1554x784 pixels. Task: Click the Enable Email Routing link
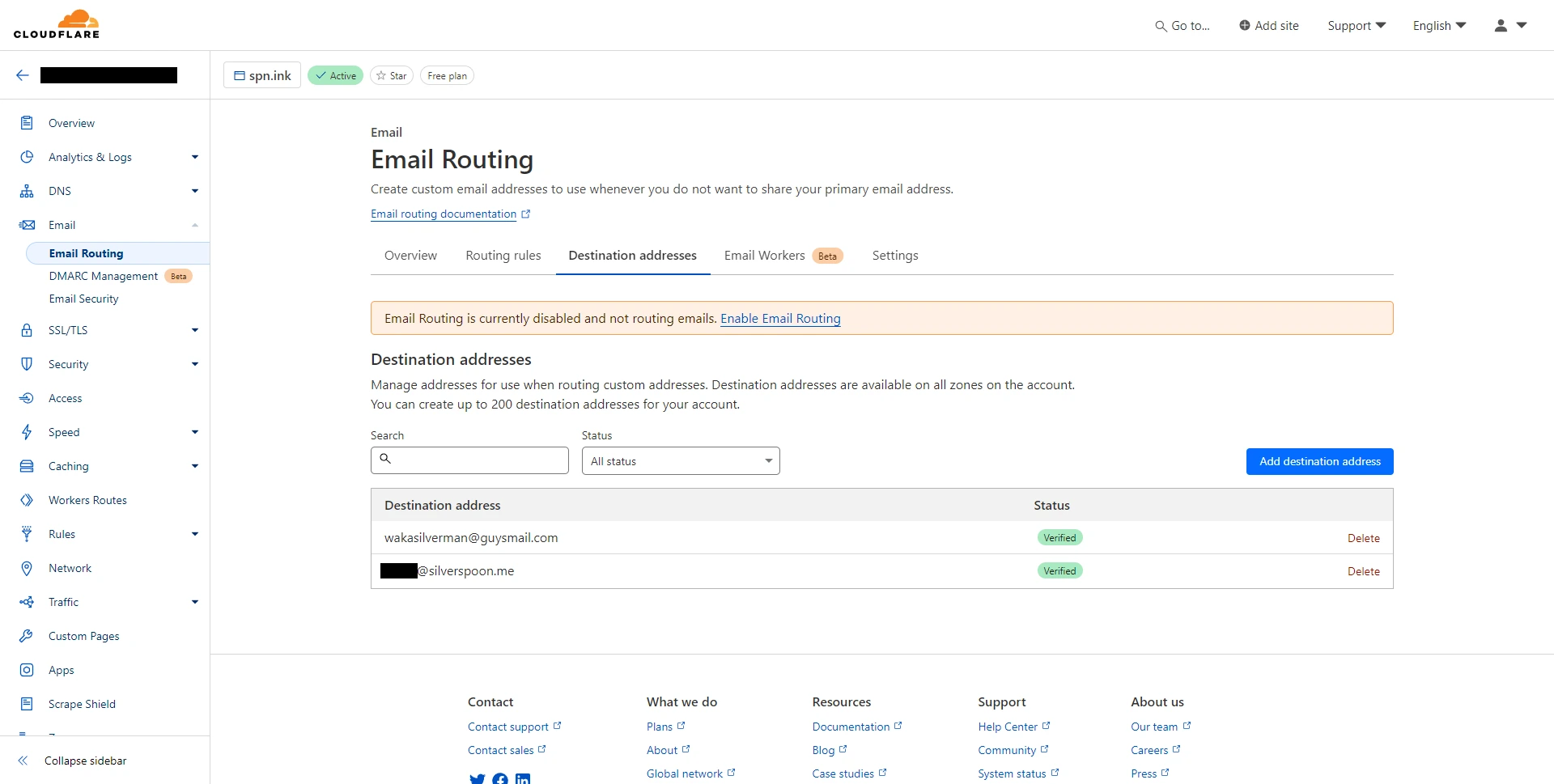tap(780, 319)
